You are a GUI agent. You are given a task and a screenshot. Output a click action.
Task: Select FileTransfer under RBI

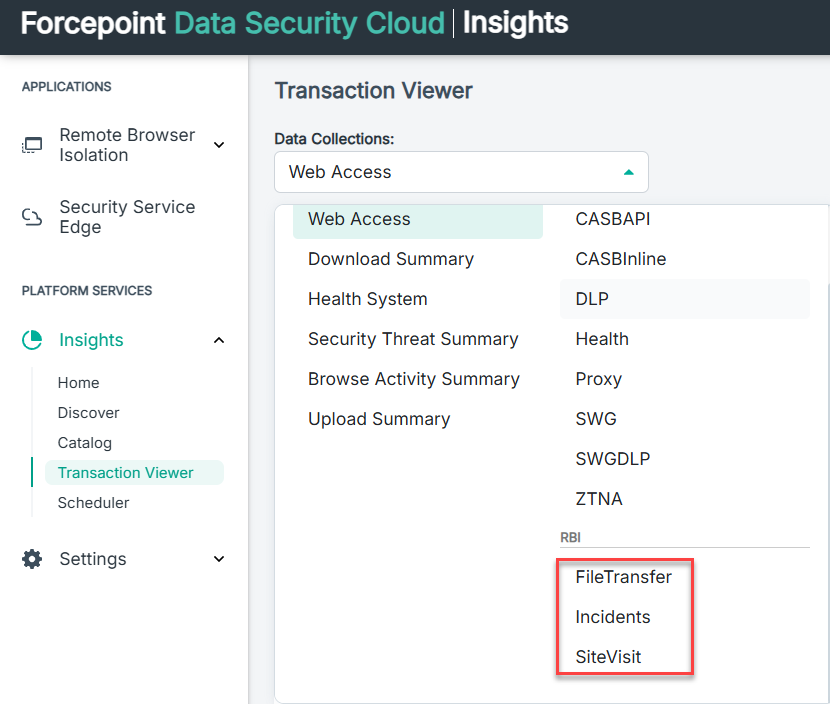coord(623,577)
